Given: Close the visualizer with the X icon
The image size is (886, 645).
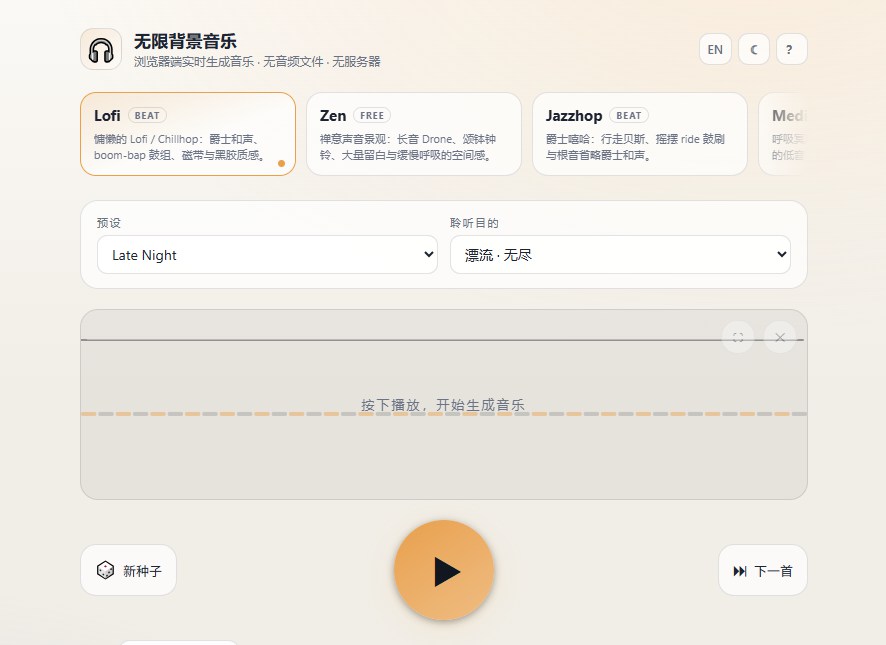Looking at the screenshot, I should tap(780, 337).
